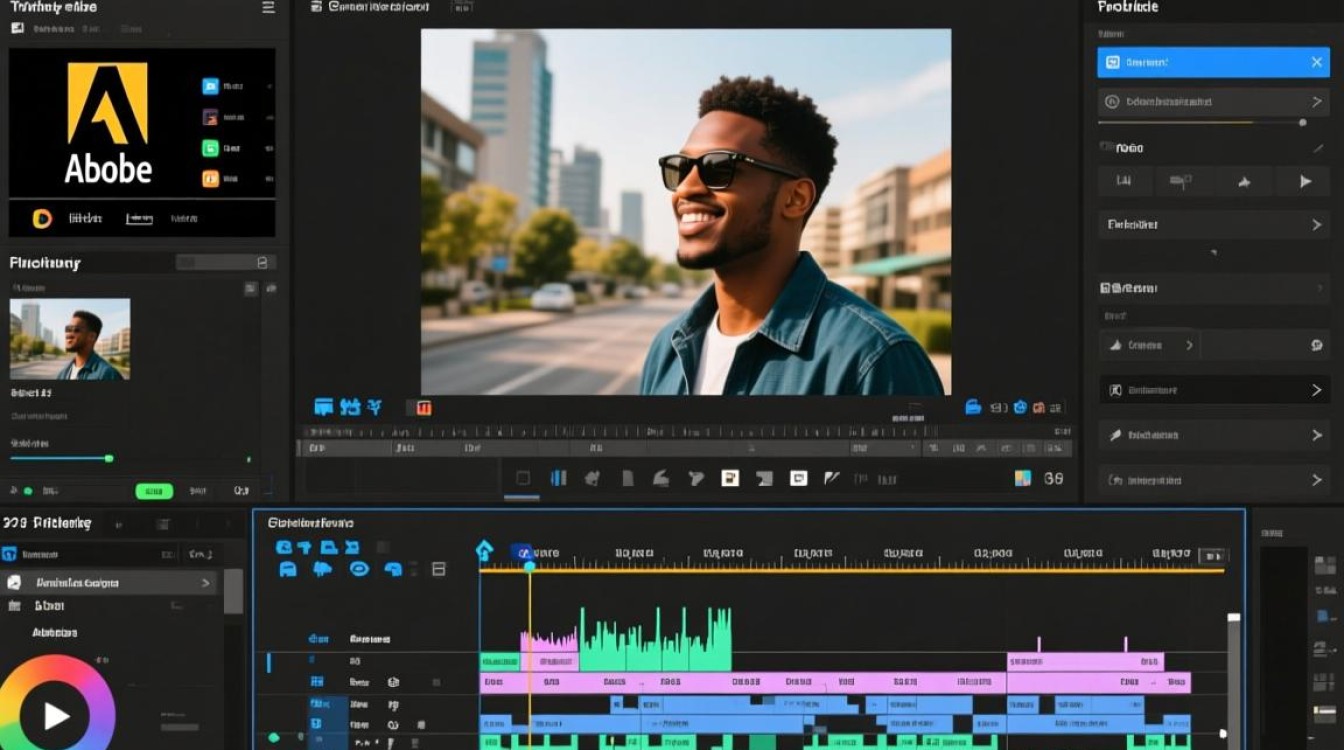The image size is (1344, 750).
Task: Expand the bottom-most right panel row chevron
Action: coord(1316,480)
